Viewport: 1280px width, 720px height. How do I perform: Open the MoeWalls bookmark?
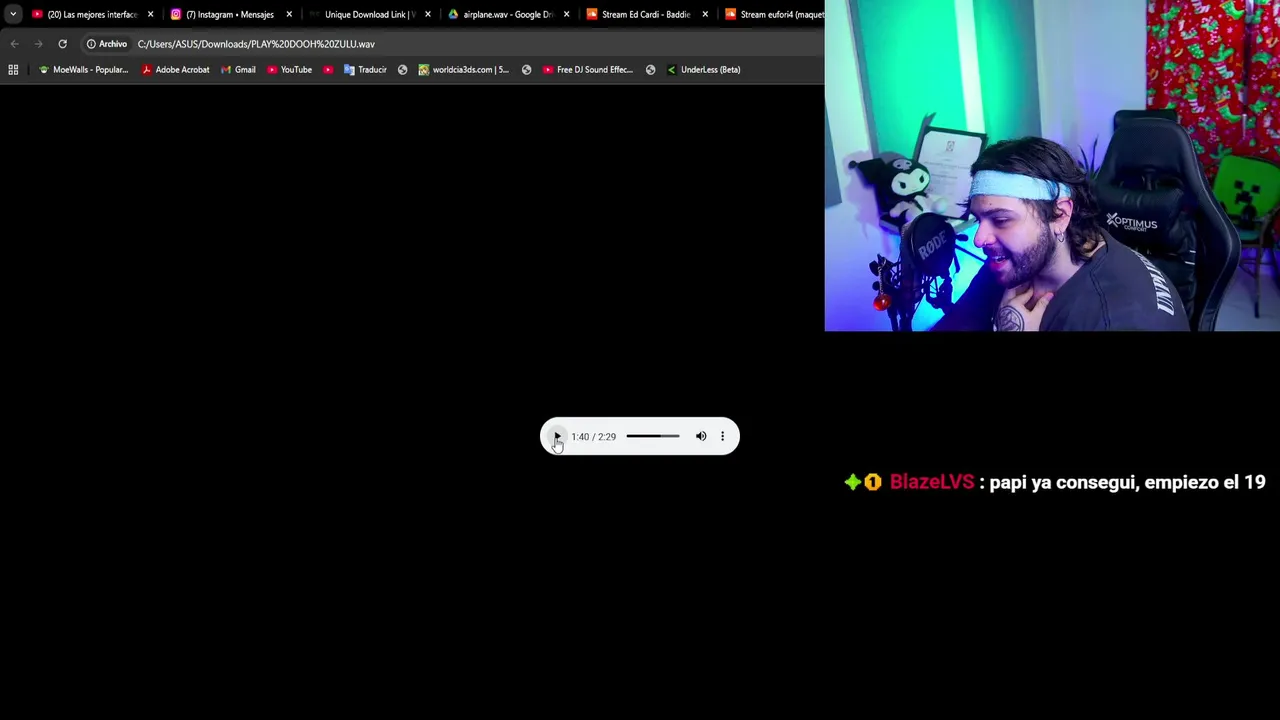pyautogui.click(x=83, y=70)
